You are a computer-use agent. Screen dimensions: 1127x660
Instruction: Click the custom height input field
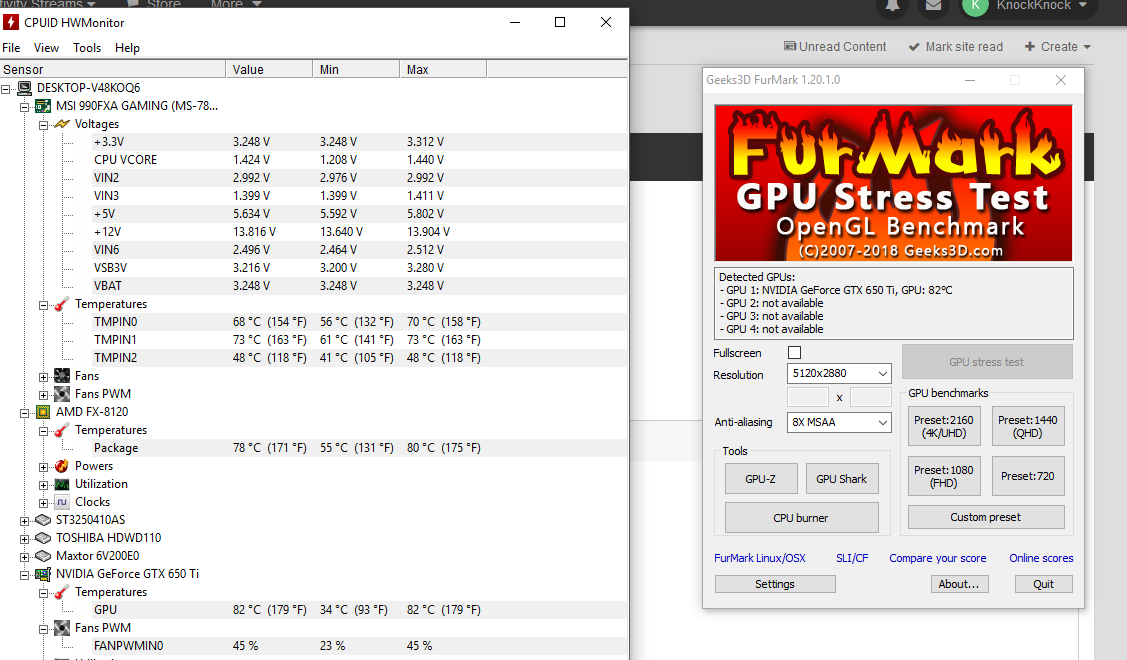[870, 397]
